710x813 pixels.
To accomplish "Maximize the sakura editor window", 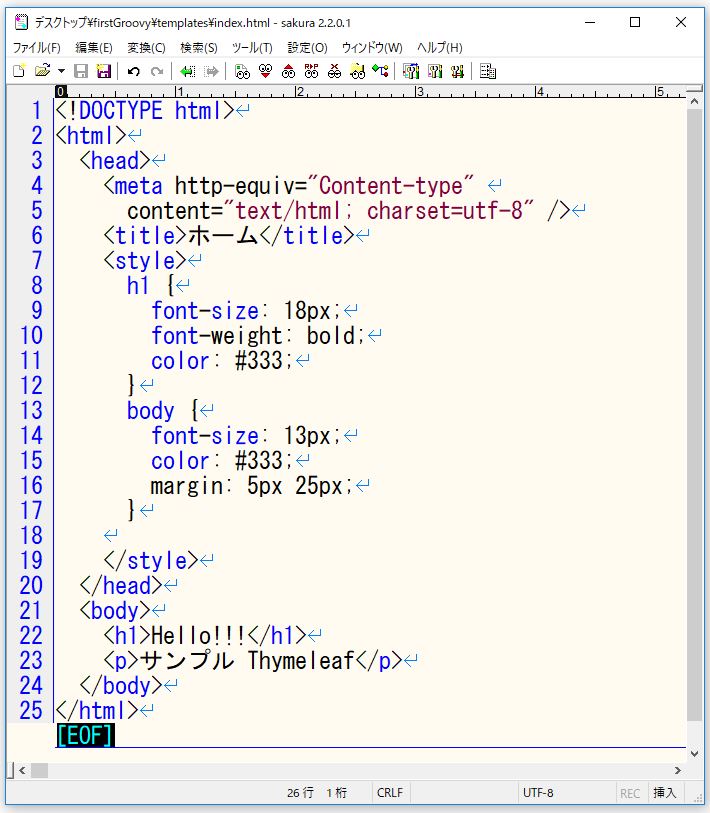I will pos(635,22).
